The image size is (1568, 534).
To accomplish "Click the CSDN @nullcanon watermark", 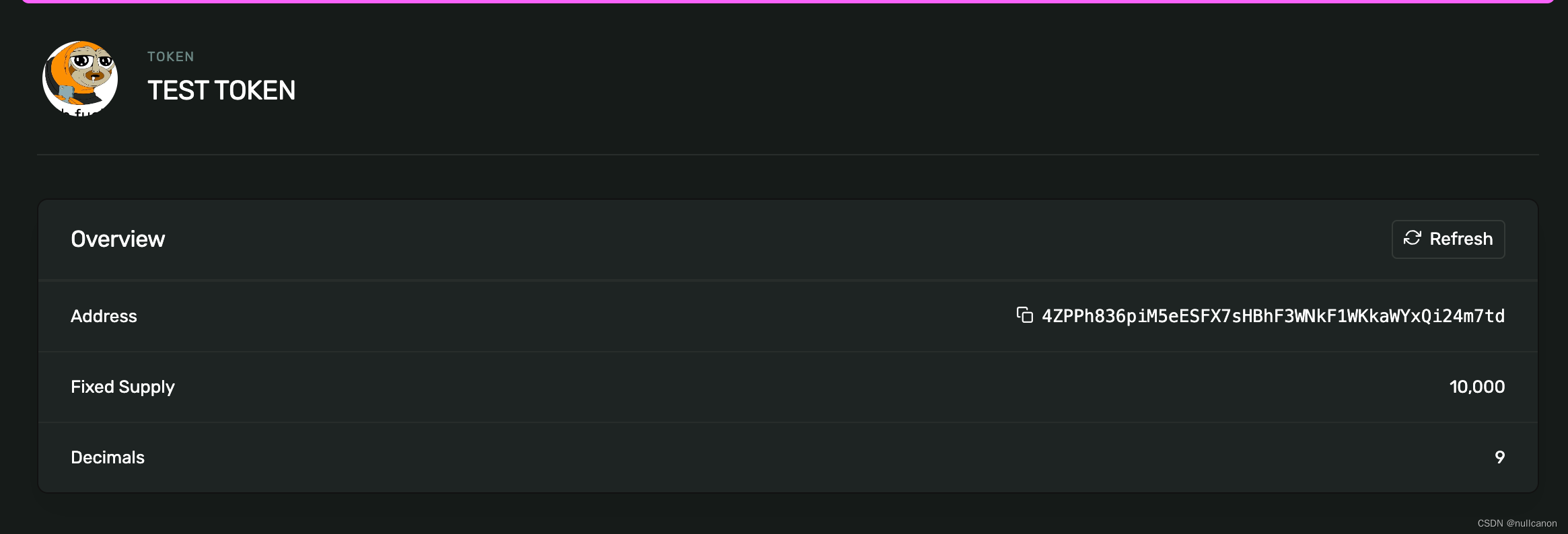I will tap(1517, 523).
